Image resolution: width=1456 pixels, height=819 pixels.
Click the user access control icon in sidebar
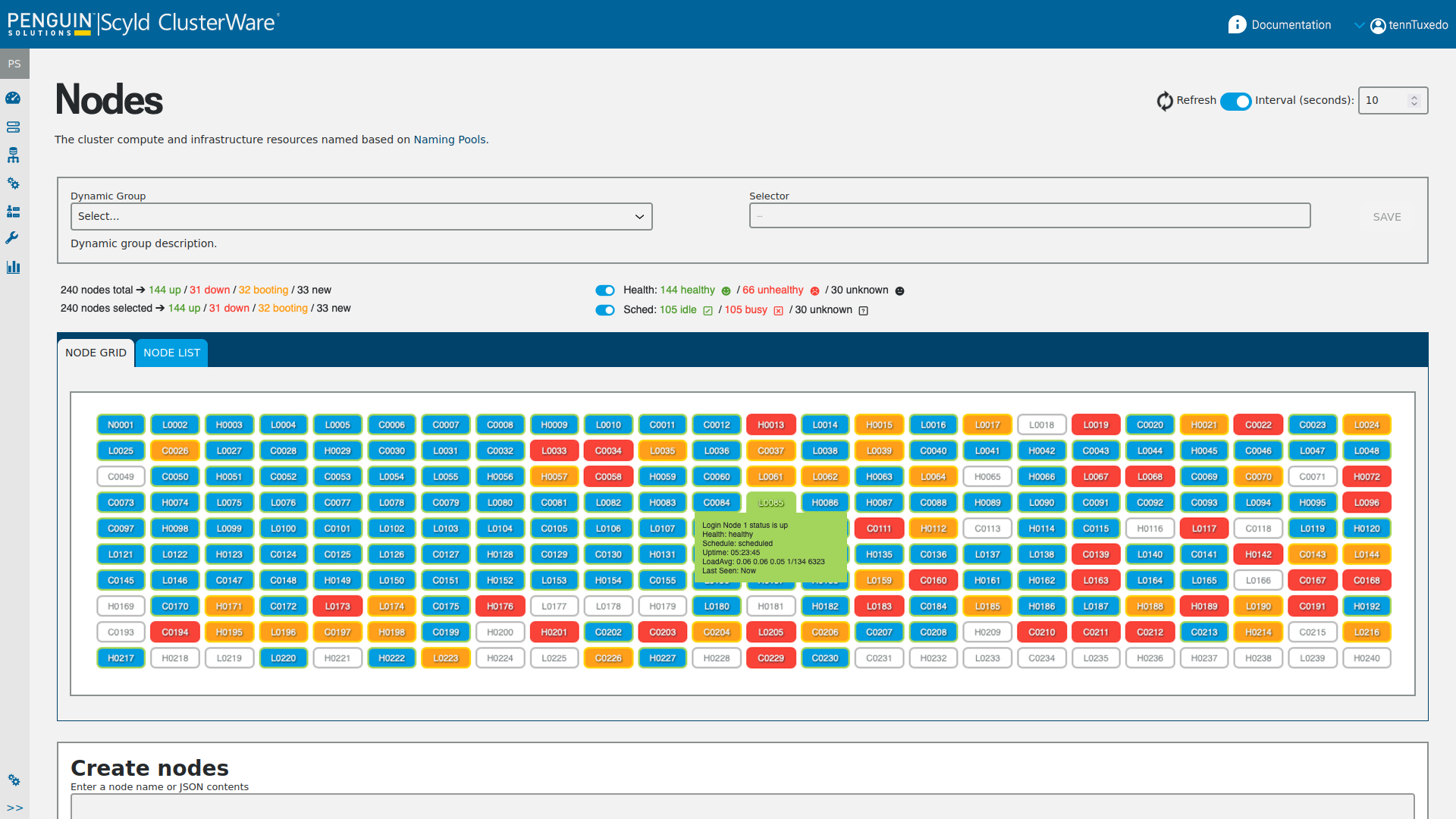[x=13, y=212]
